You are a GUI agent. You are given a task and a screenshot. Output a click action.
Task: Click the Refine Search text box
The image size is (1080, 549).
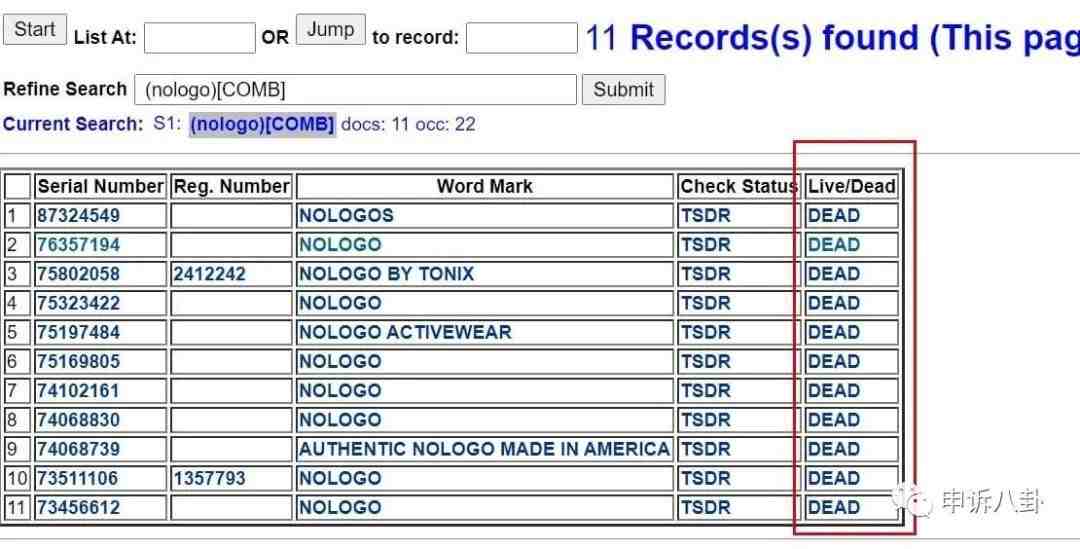[x=355, y=90]
